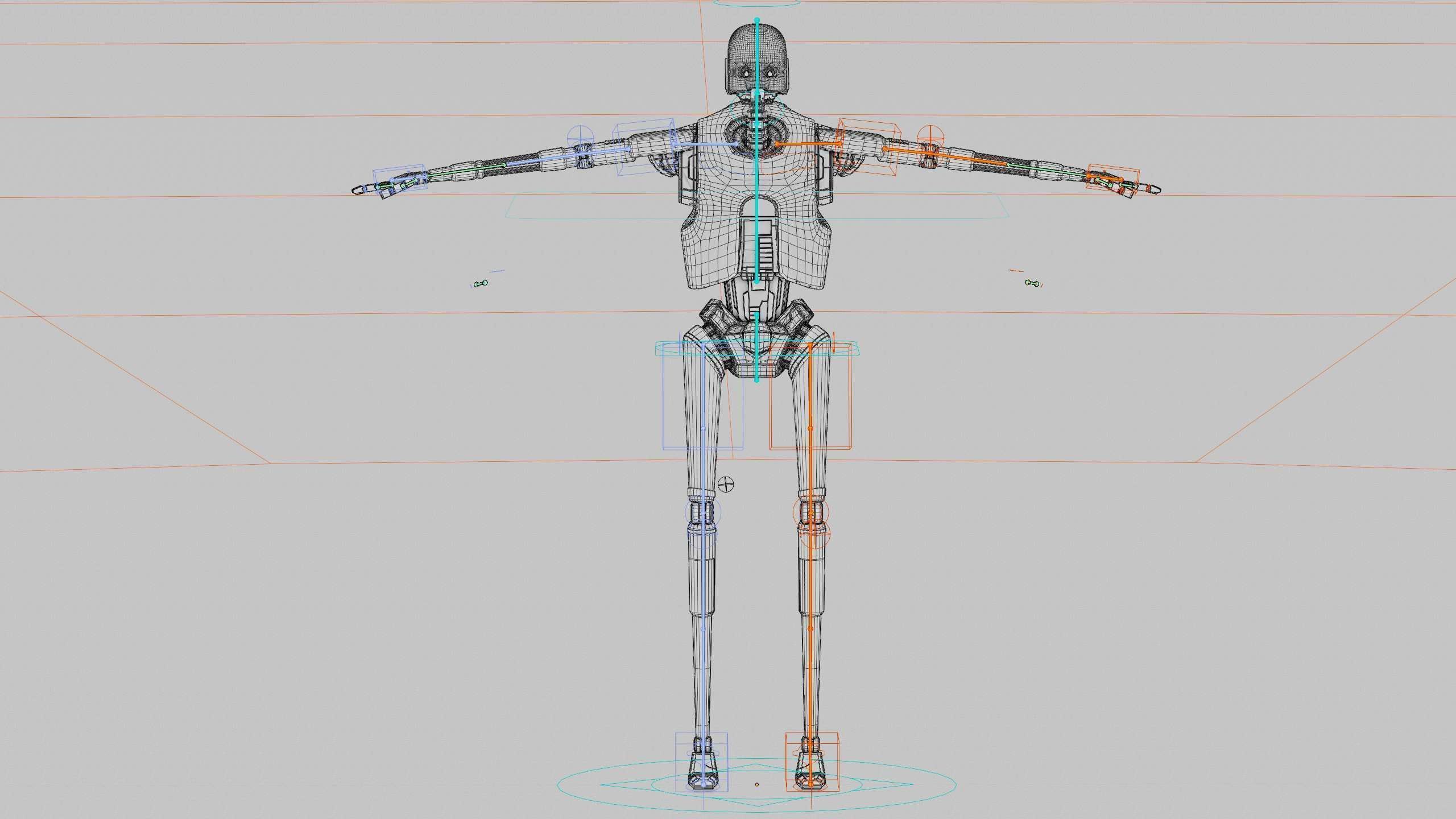
Task: Click the floating green bone near the orange arm
Action: [1032, 283]
